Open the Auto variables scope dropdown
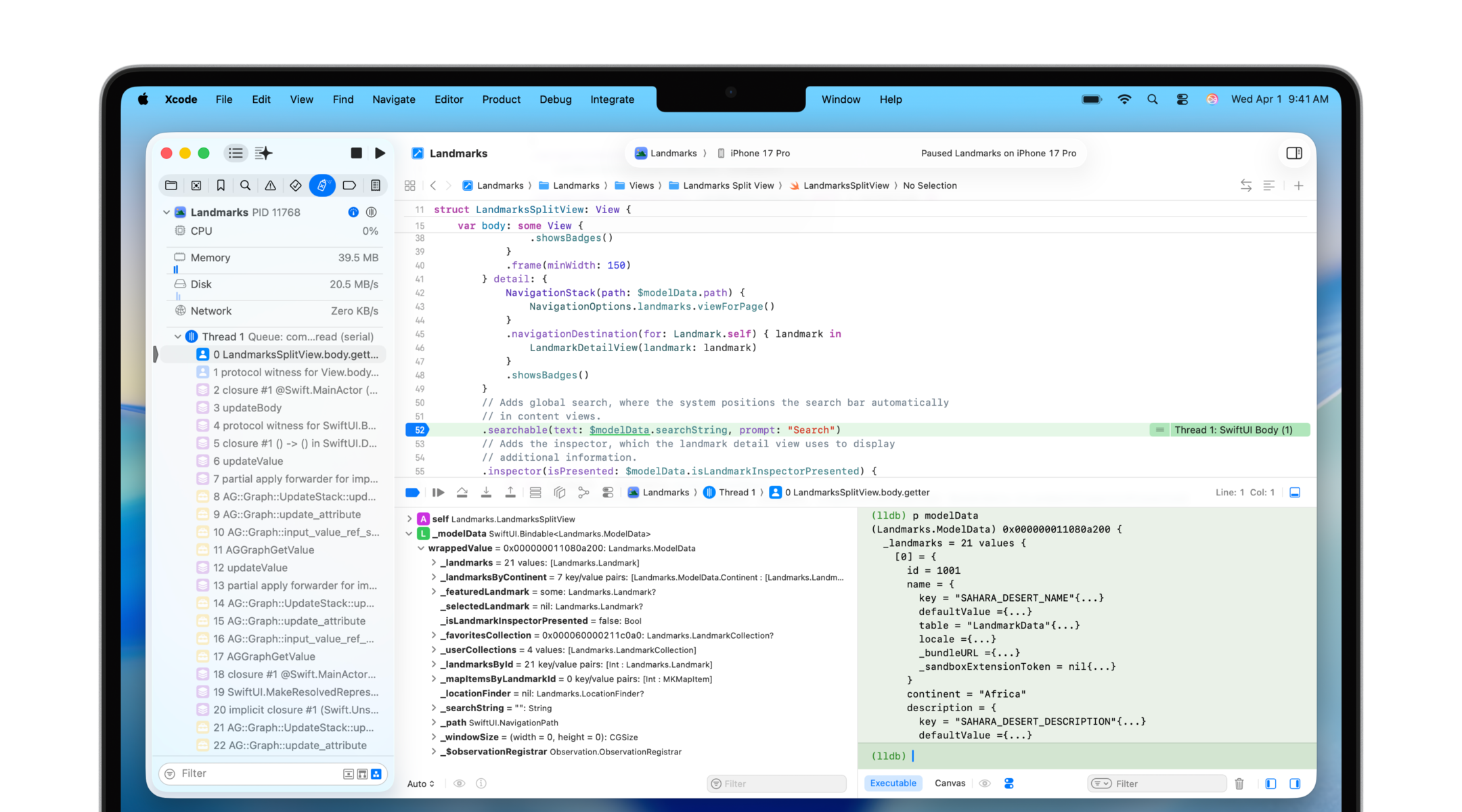The width and height of the screenshot is (1462, 812). point(420,784)
